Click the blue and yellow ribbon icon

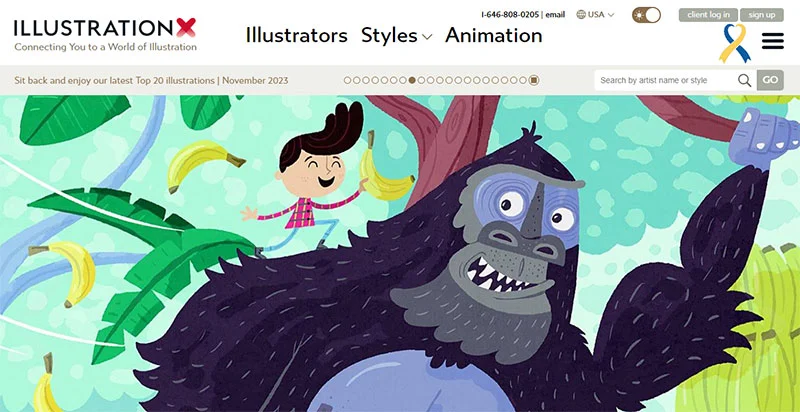[735, 43]
